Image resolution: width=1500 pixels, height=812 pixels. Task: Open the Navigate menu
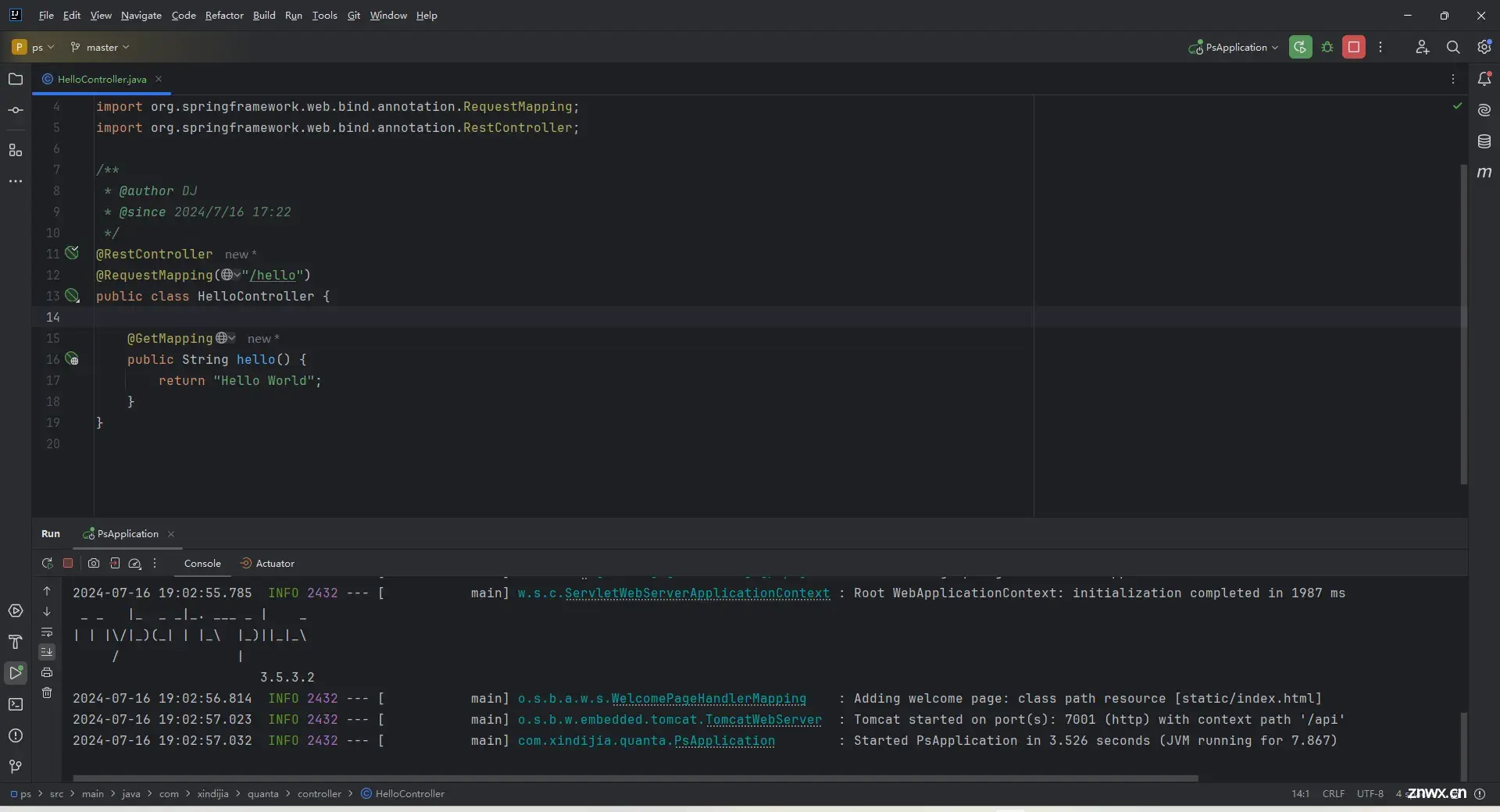pyautogui.click(x=141, y=15)
